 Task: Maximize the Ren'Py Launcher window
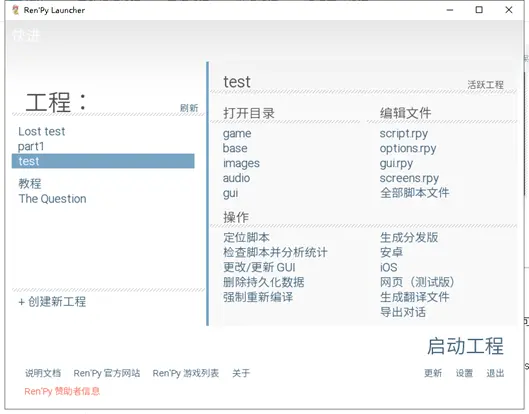[479, 10]
